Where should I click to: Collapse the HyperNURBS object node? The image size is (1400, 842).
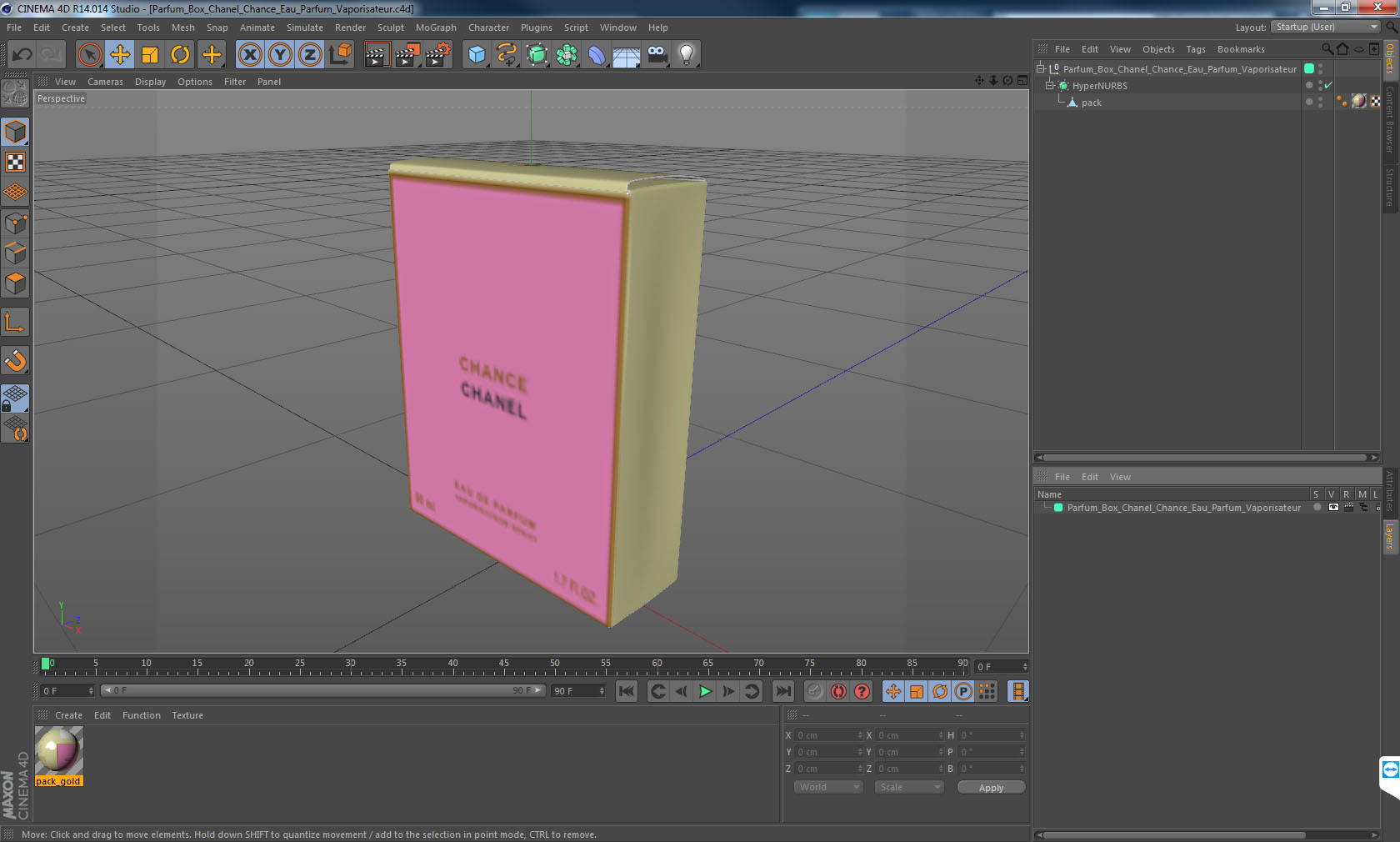pos(1050,86)
